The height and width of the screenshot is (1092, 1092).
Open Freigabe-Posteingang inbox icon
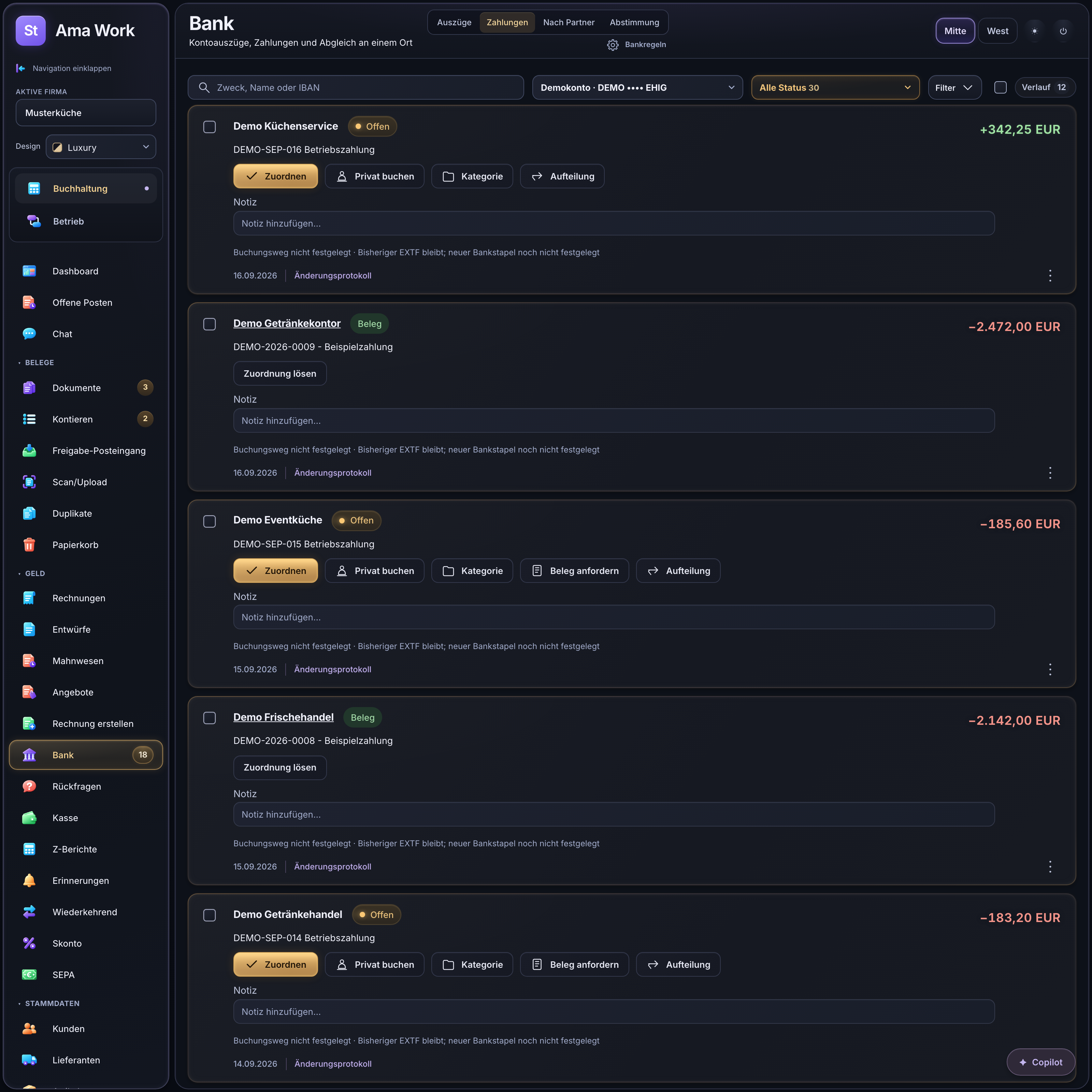(x=29, y=450)
